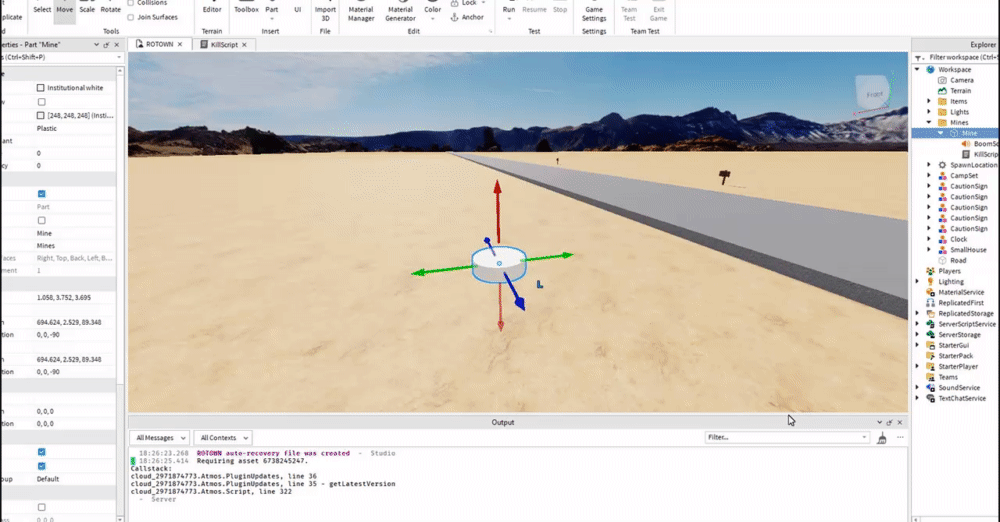Open Game Settings
Viewport: 1000px width, 522px height.
(x=594, y=12)
